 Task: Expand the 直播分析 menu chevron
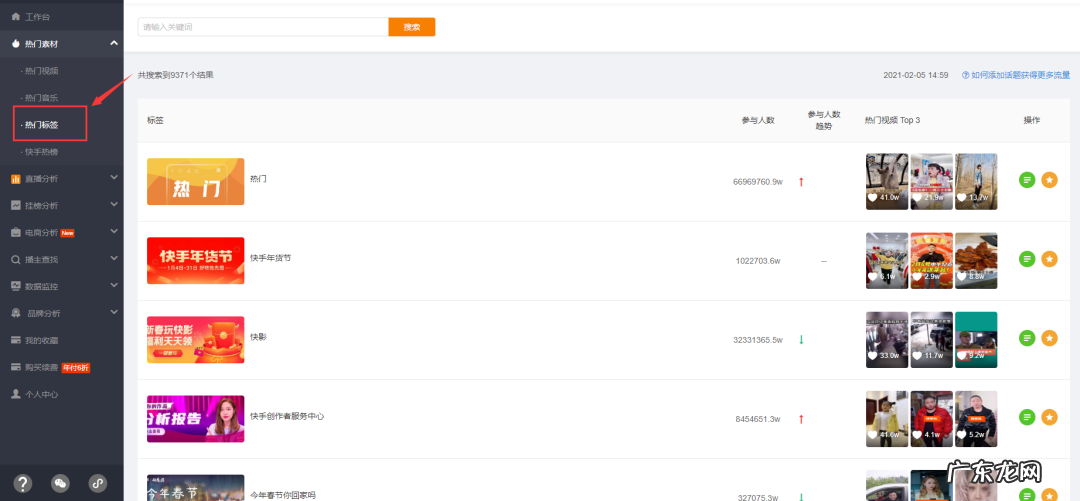(114, 178)
